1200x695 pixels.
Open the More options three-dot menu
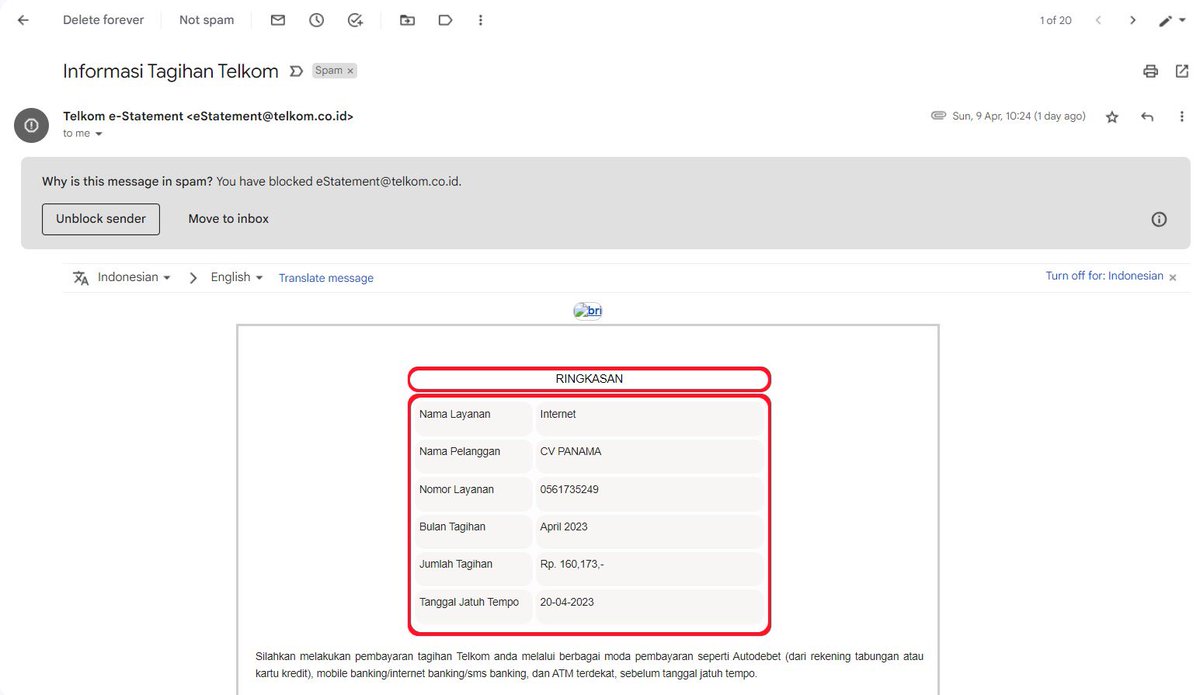point(482,20)
